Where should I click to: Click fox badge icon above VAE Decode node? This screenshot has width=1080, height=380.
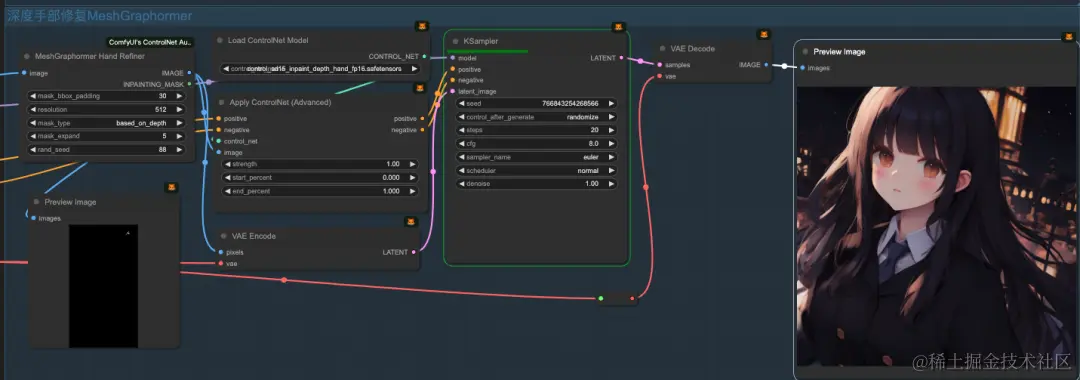(762, 34)
